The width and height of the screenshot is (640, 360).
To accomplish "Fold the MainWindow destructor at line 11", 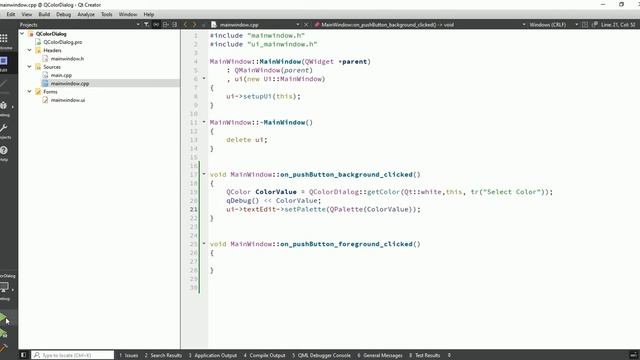I will point(204,122).
